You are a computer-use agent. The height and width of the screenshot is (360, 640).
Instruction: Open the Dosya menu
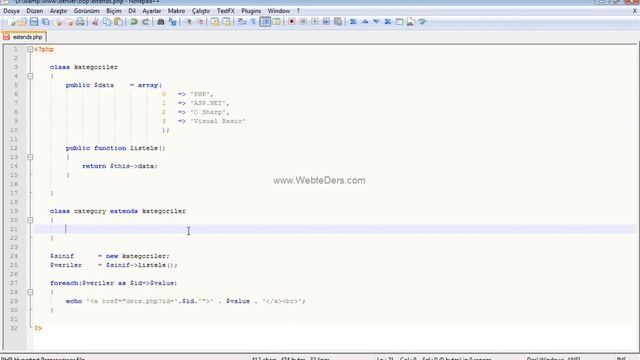(11, 11)
